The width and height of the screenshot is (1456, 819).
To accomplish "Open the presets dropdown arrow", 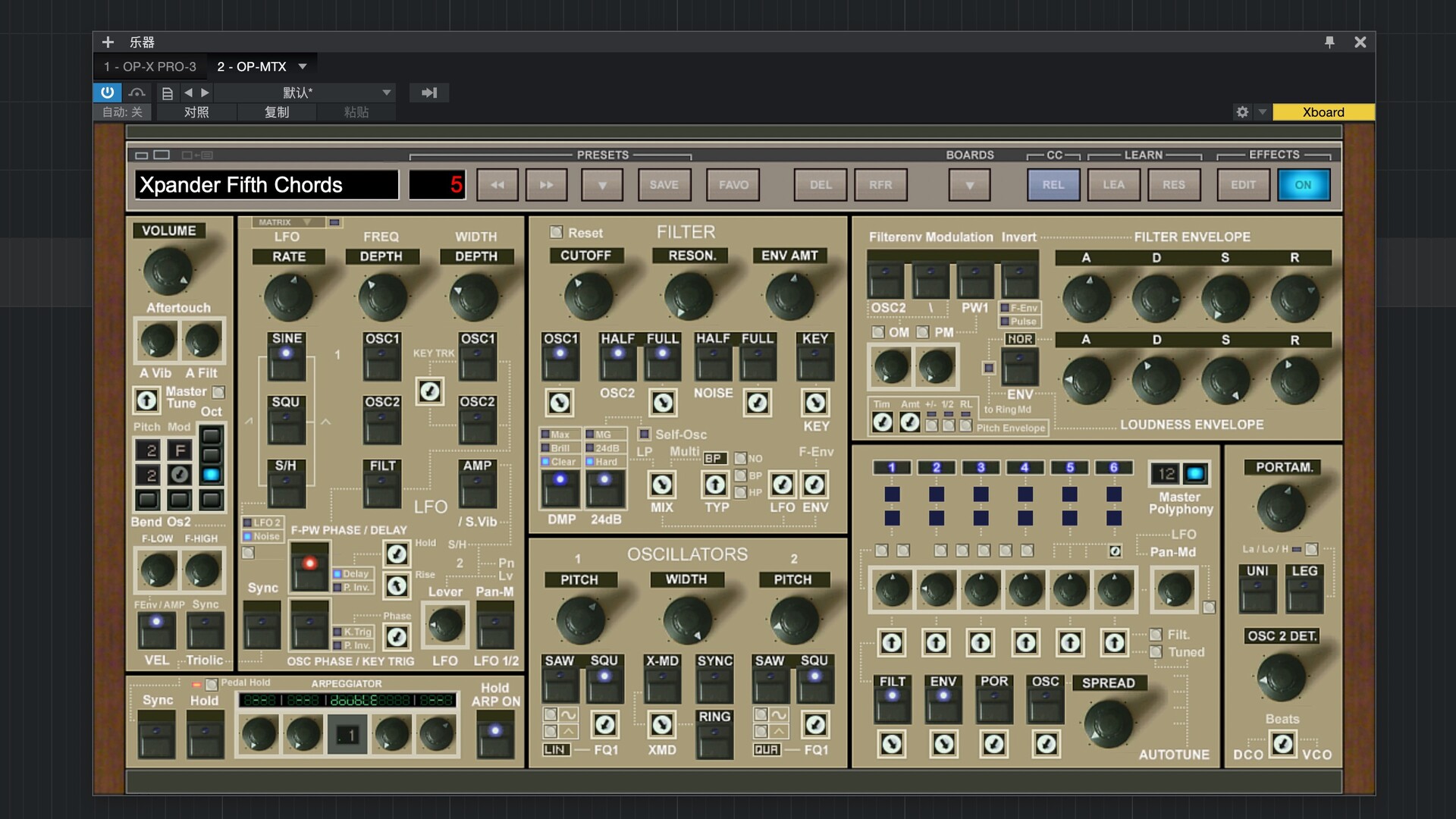I will pyautogui.click(x=602, y=185).
